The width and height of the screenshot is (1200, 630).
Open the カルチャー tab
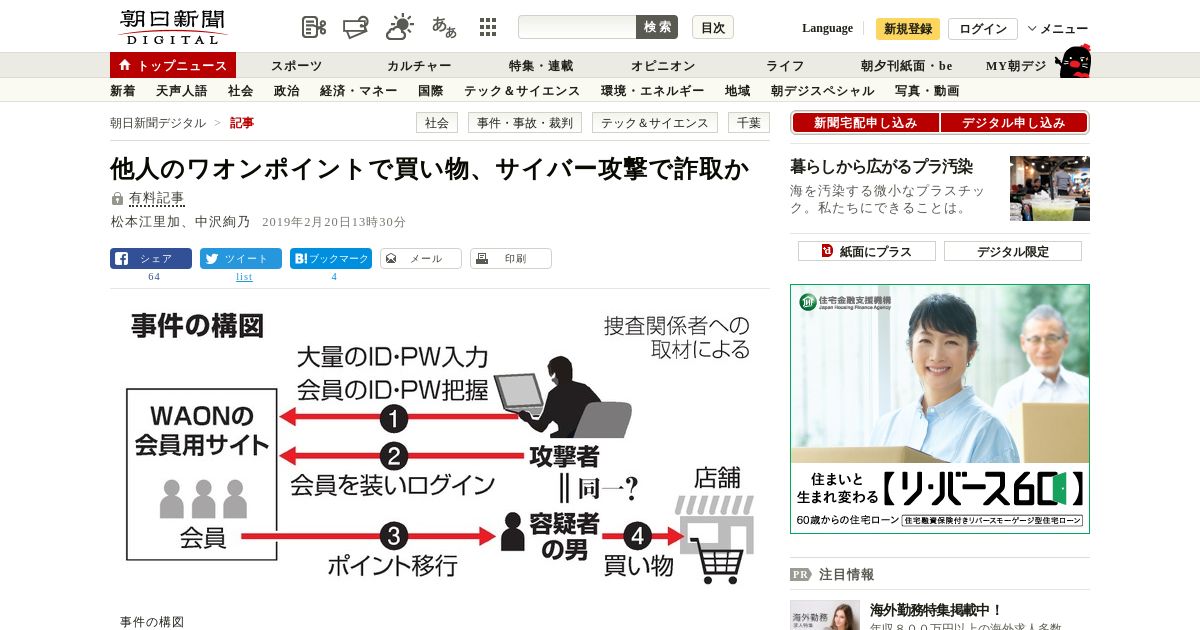click(x=419, y=66)
